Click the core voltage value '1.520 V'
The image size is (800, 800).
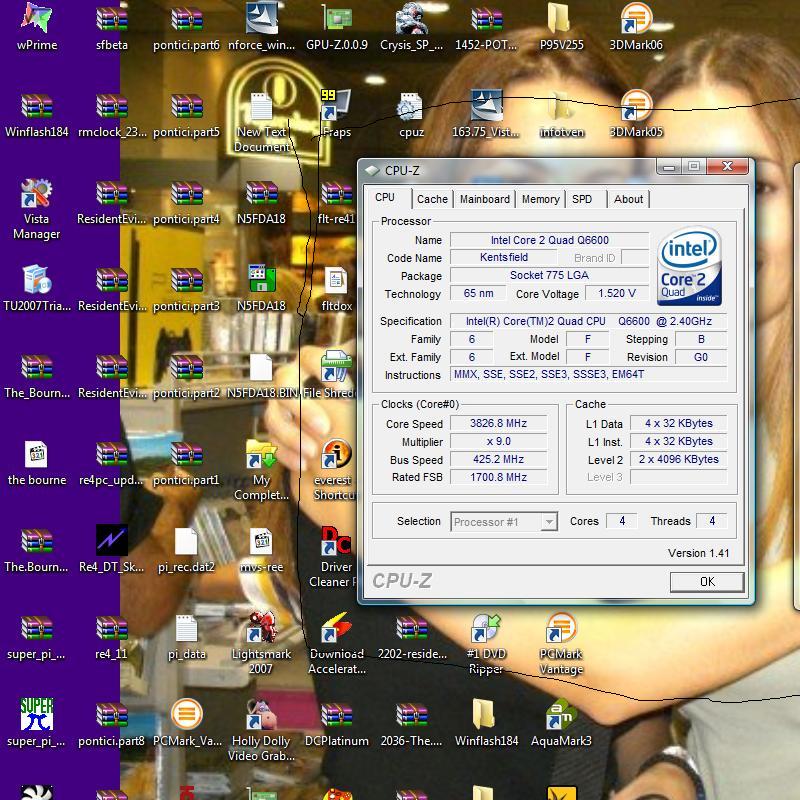[617, 293]
